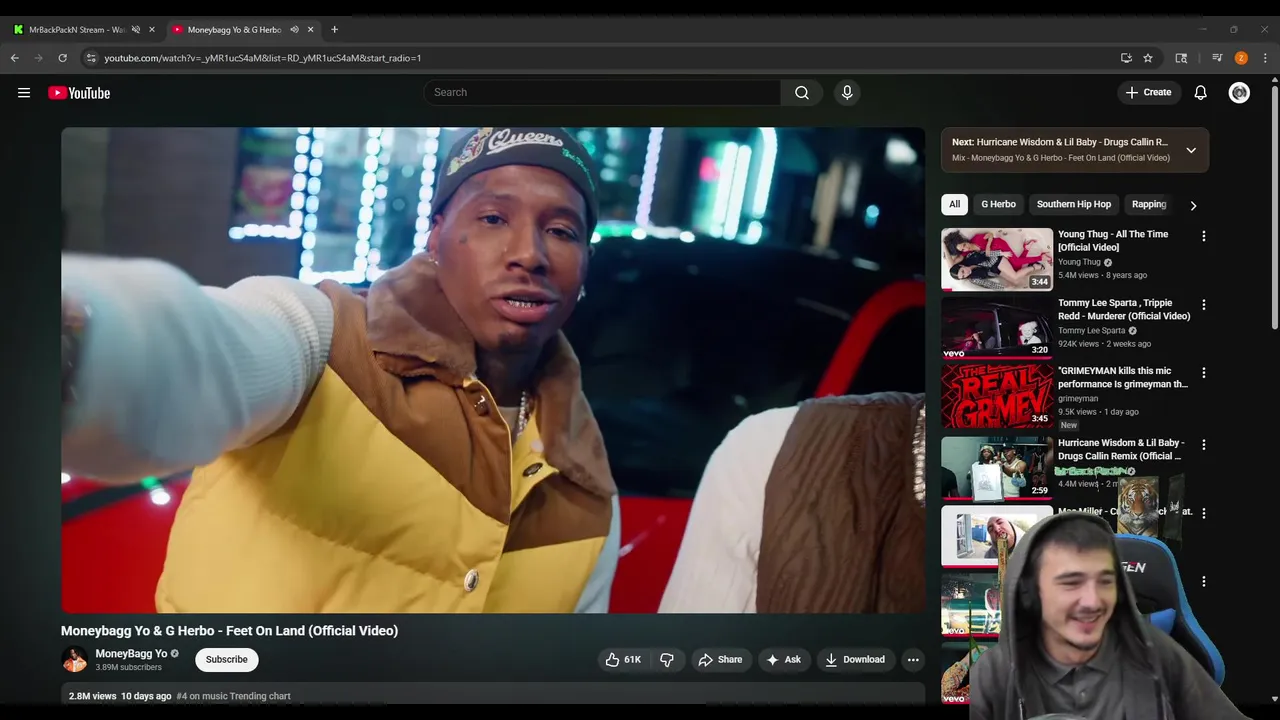Close the MrBackPackN Stream tab

(152, 30)
